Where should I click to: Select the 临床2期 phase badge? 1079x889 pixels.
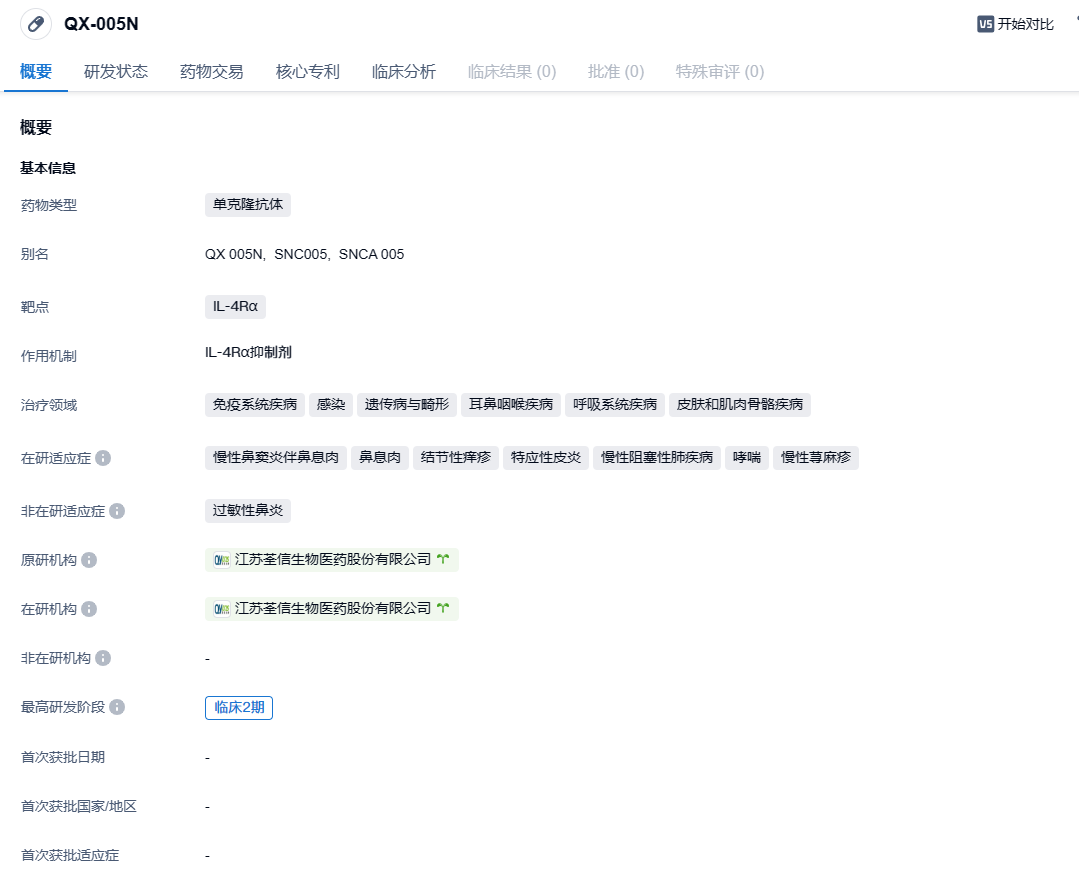[239, 707]
